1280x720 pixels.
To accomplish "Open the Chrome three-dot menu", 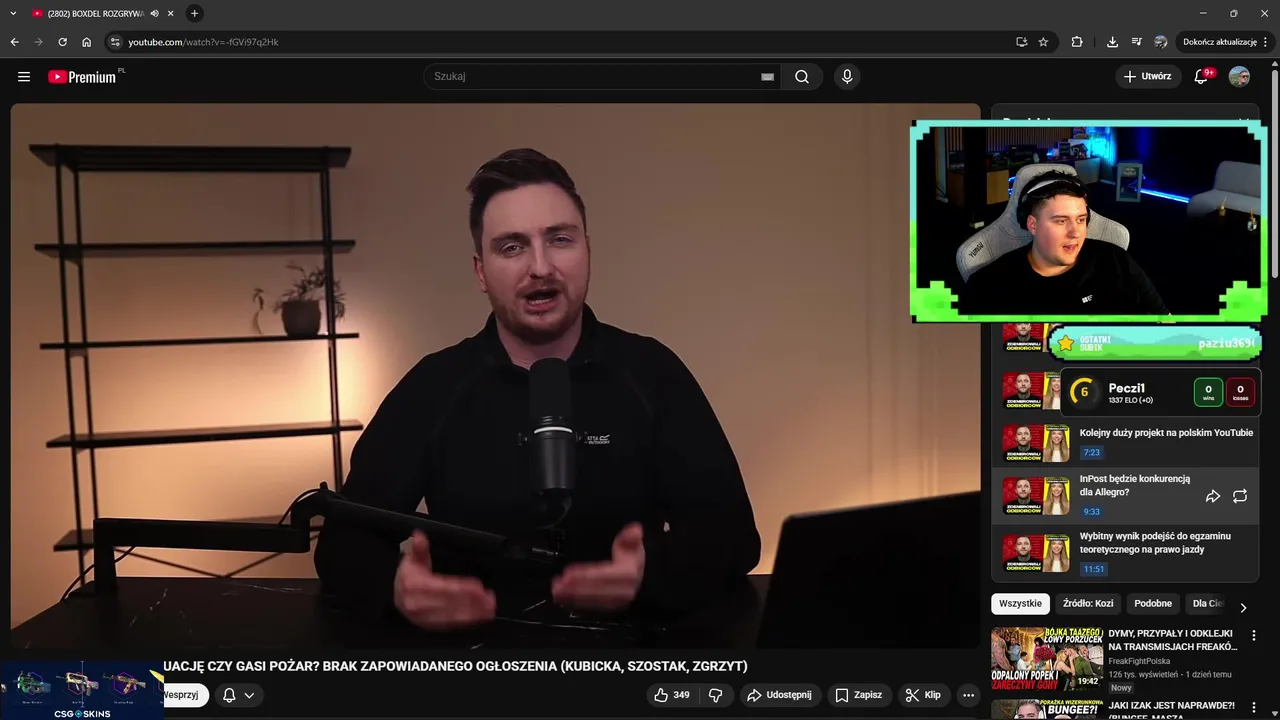I will pos(1266,42).
